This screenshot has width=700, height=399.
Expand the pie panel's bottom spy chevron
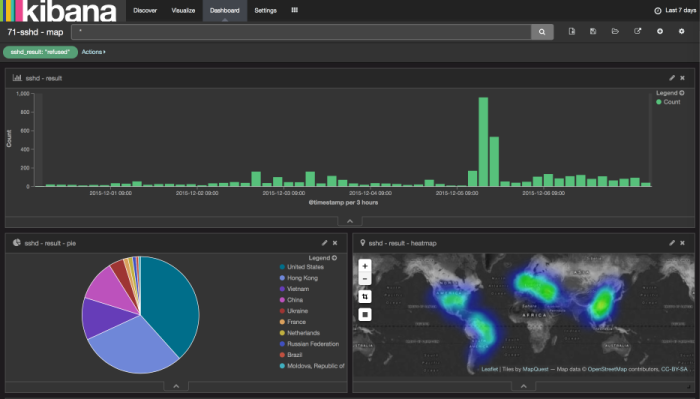(x=176, y=386)
